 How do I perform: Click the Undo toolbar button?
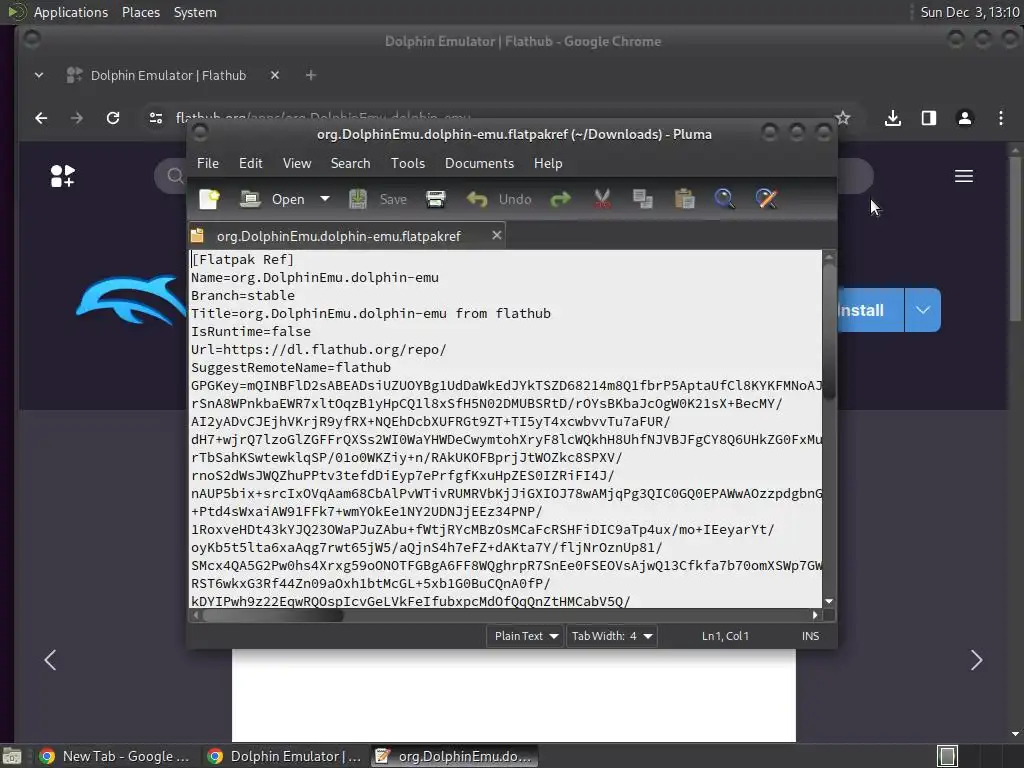[499, 199]
